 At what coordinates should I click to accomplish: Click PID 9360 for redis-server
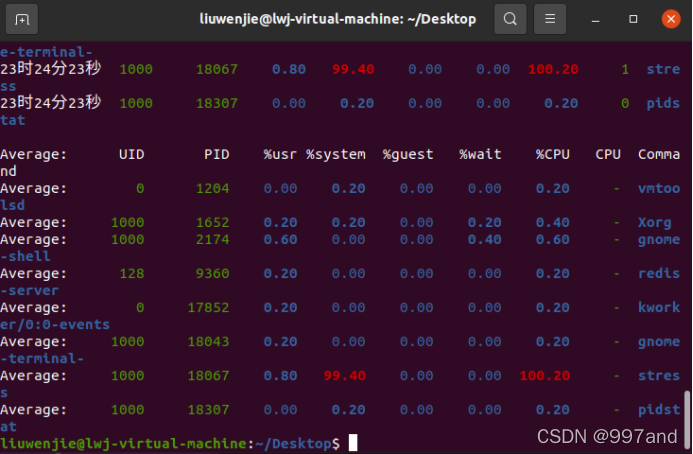[213, 273]
